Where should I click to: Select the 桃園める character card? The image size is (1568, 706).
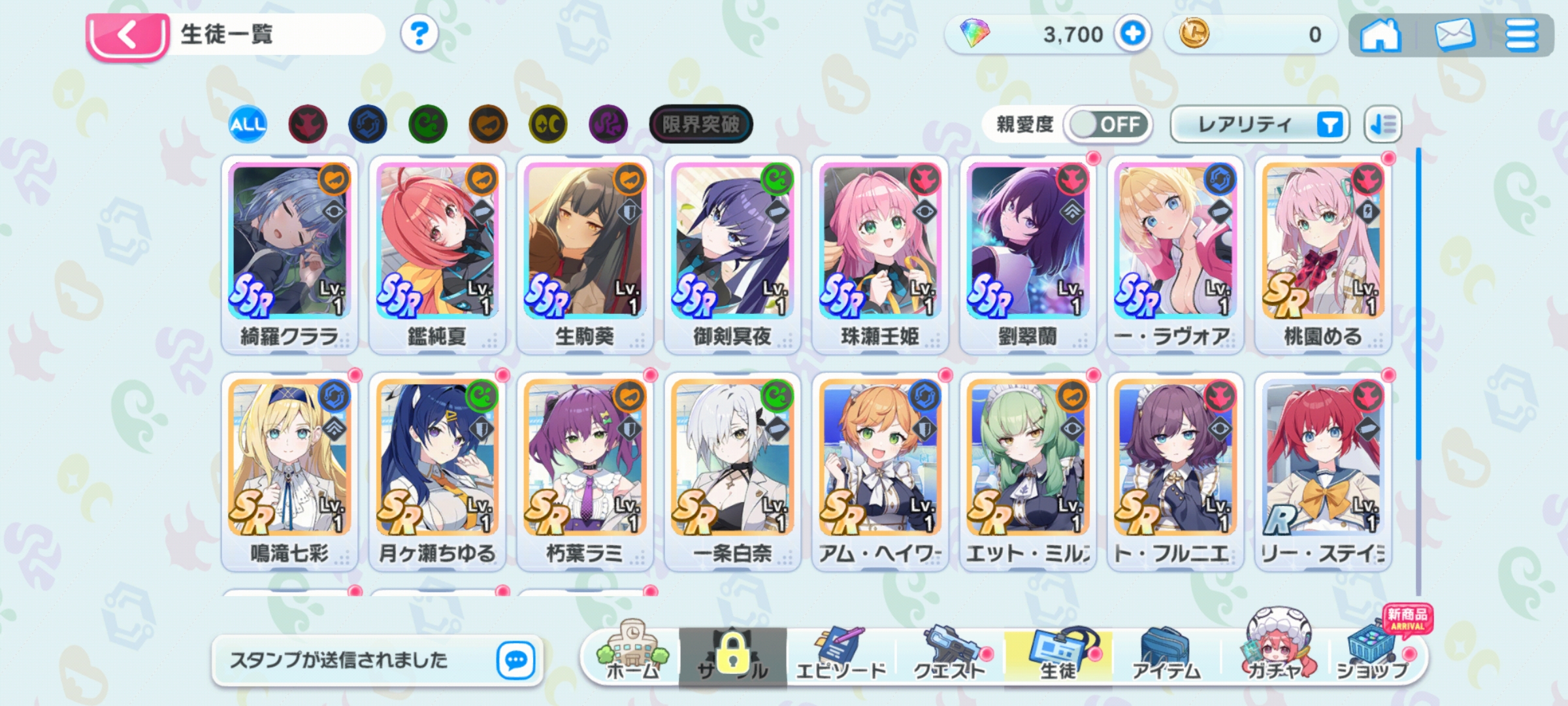pos(1323,255)
